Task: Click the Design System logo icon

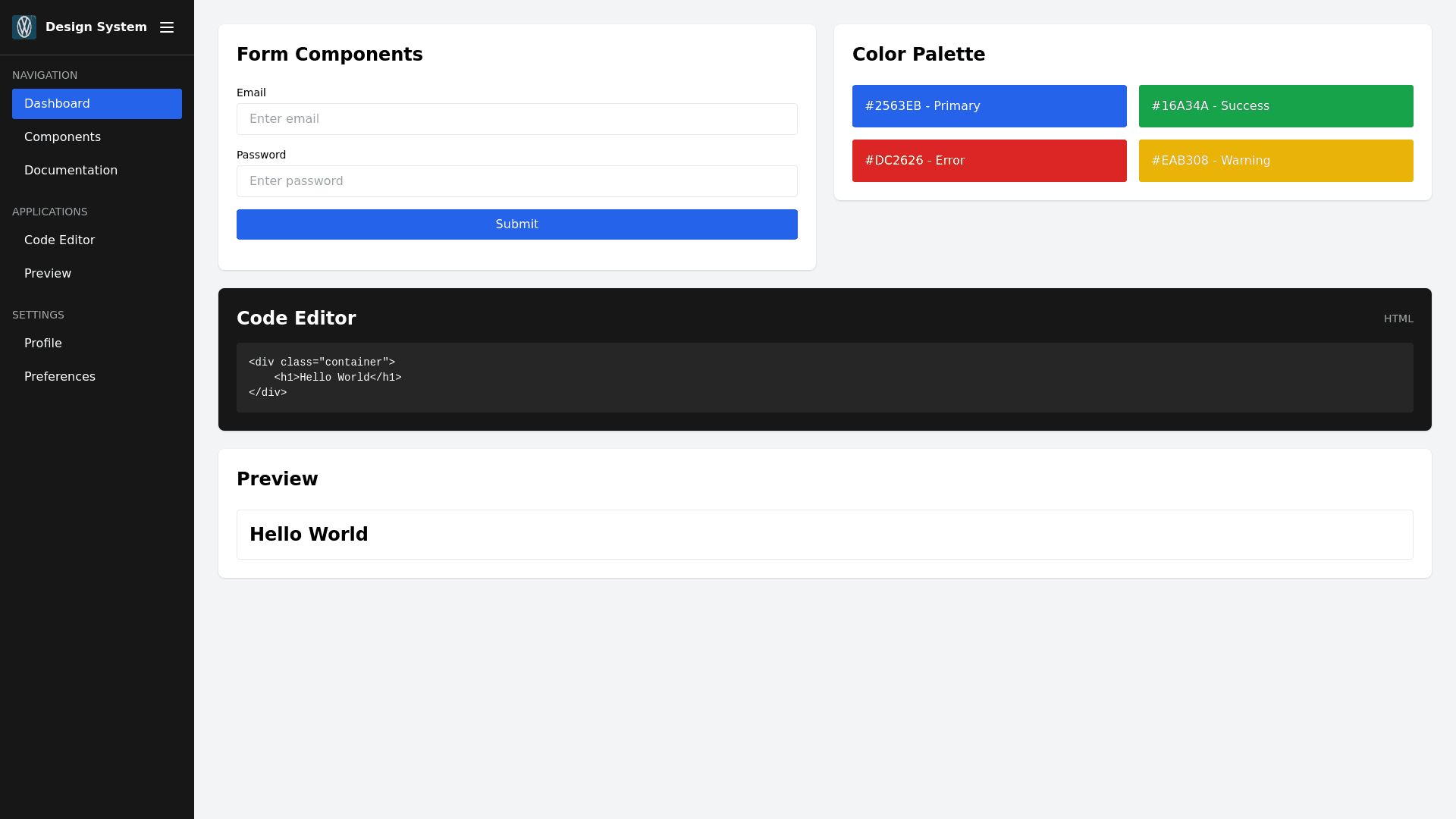Action: pos(24,27)
